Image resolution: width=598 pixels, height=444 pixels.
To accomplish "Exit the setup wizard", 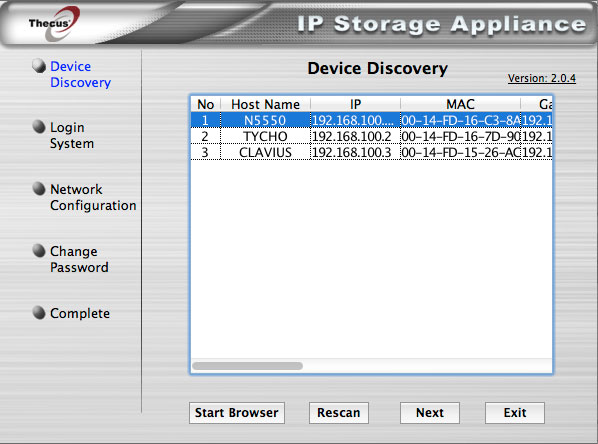I will pos(515,413).
